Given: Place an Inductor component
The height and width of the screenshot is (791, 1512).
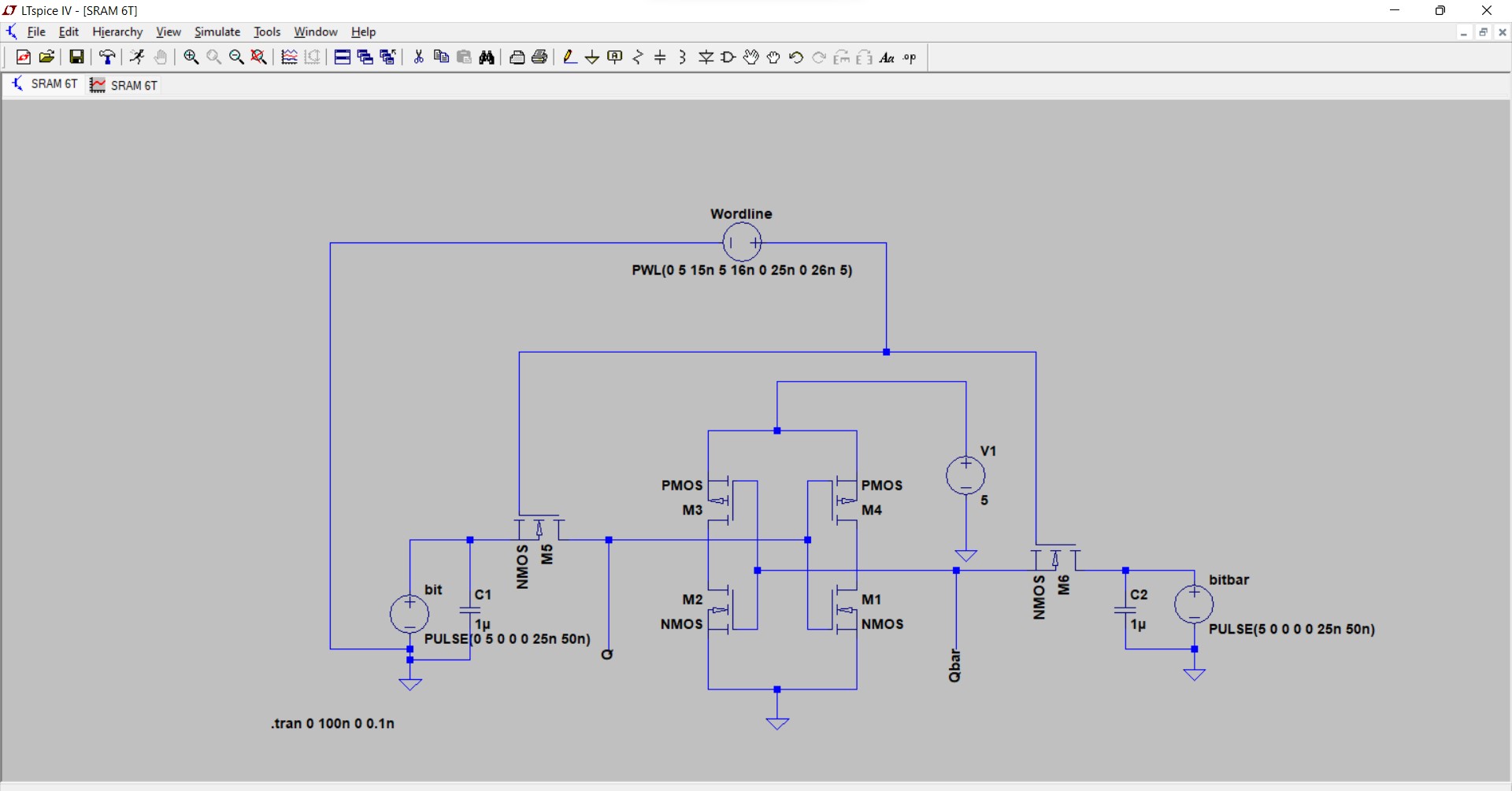Looking at the screenshot, I should (x=682, y=57).
